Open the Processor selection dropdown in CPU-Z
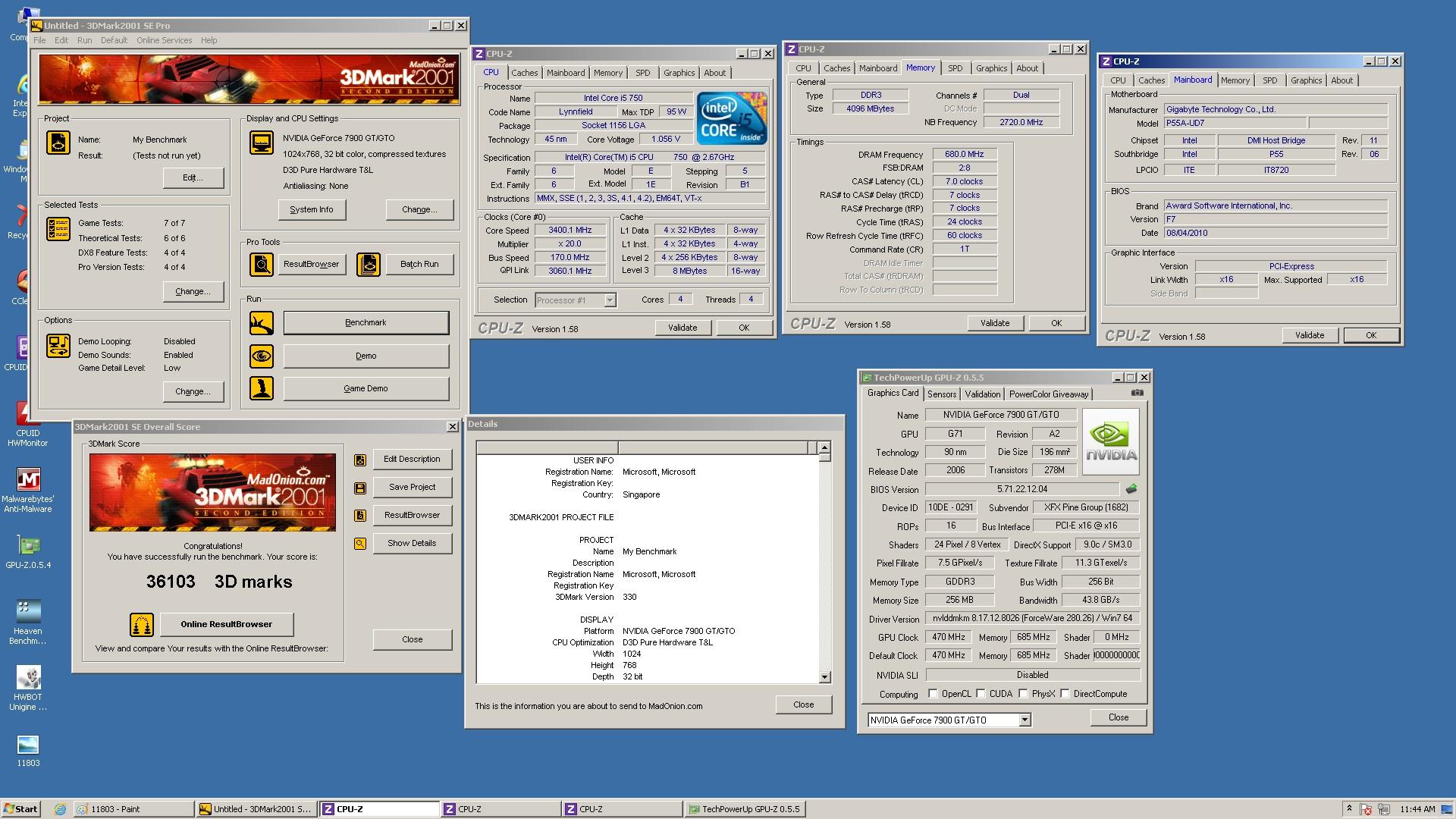Image resolution: width=1456 pixels, height=819 pixels. (x=610, y=300)
